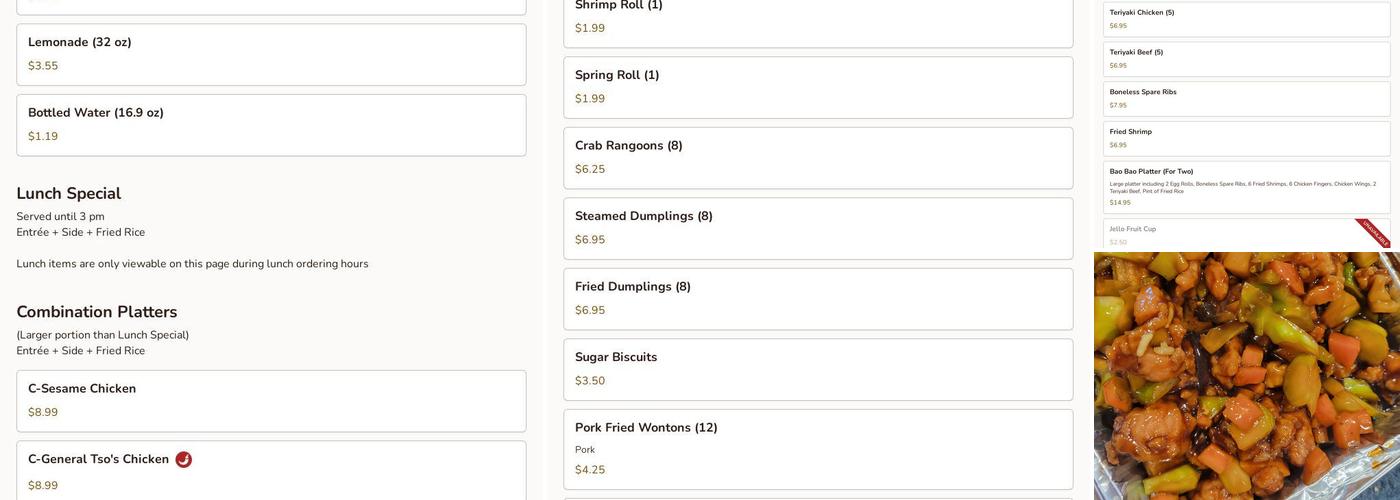Open Boneless Spare Ribs item
1400x500 pixels.
pyautogui.click(x=1246, y=99)
